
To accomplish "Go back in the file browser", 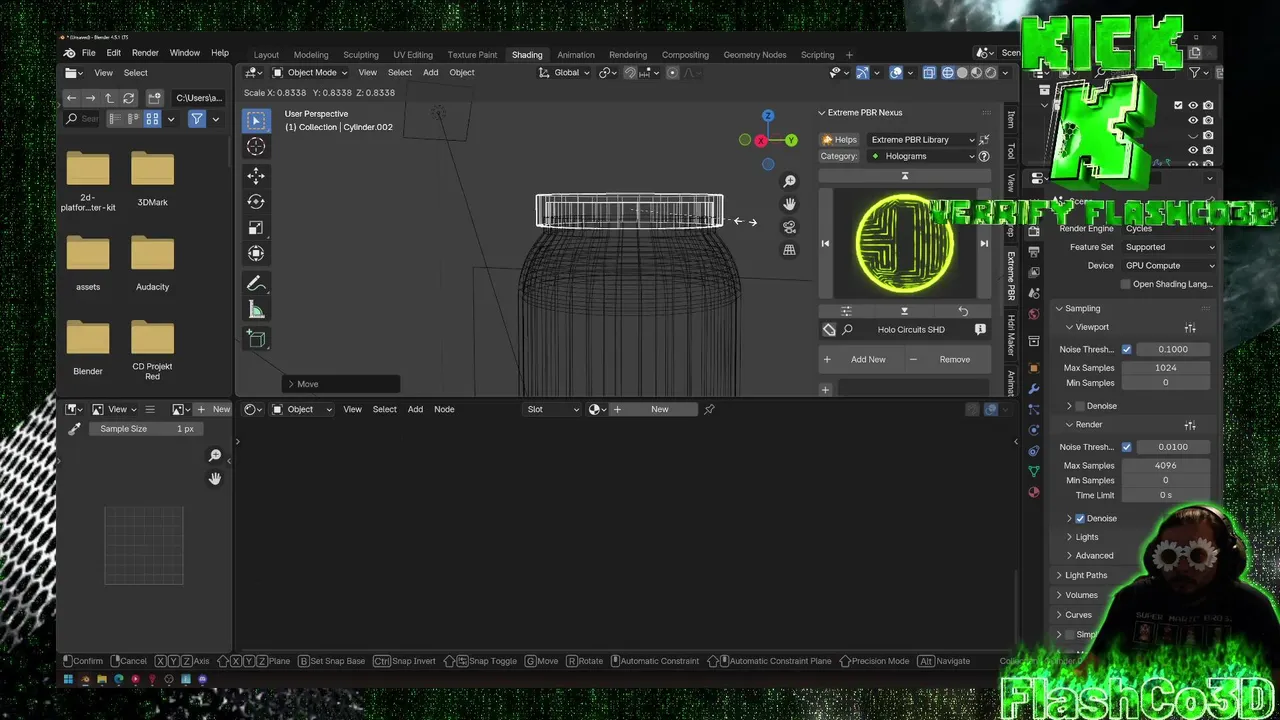I will tap(71, 98).
